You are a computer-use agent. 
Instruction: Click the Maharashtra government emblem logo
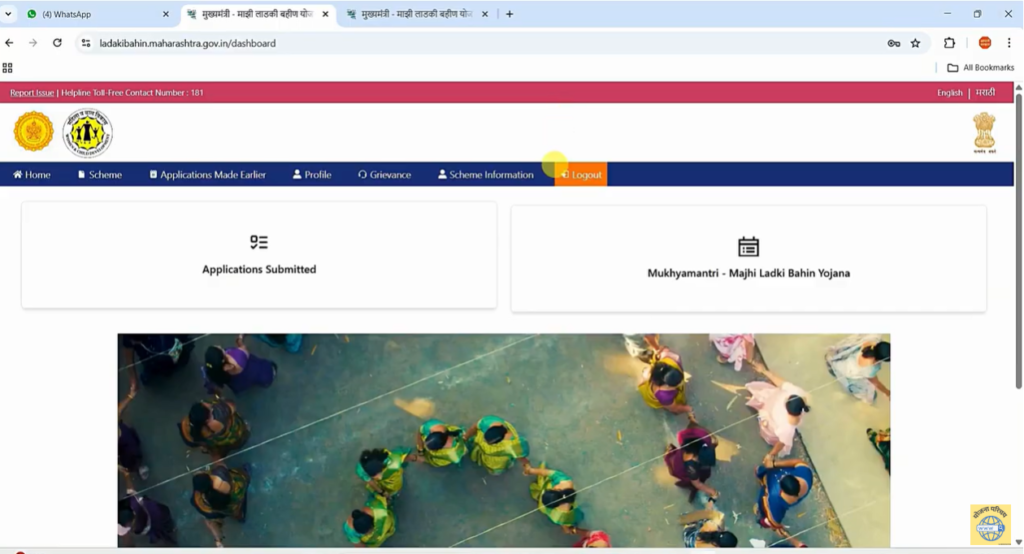click(x=33, y=132)
